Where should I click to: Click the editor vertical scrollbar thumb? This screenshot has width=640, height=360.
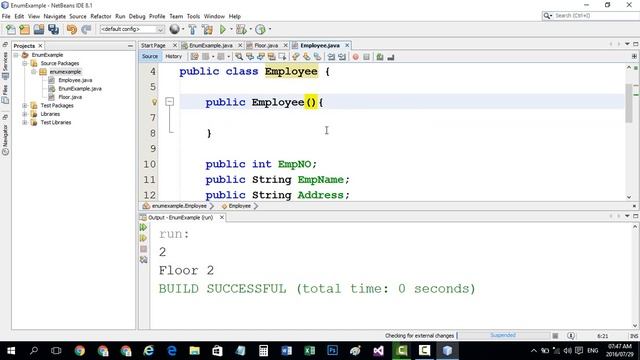click(x=629, y=103)
